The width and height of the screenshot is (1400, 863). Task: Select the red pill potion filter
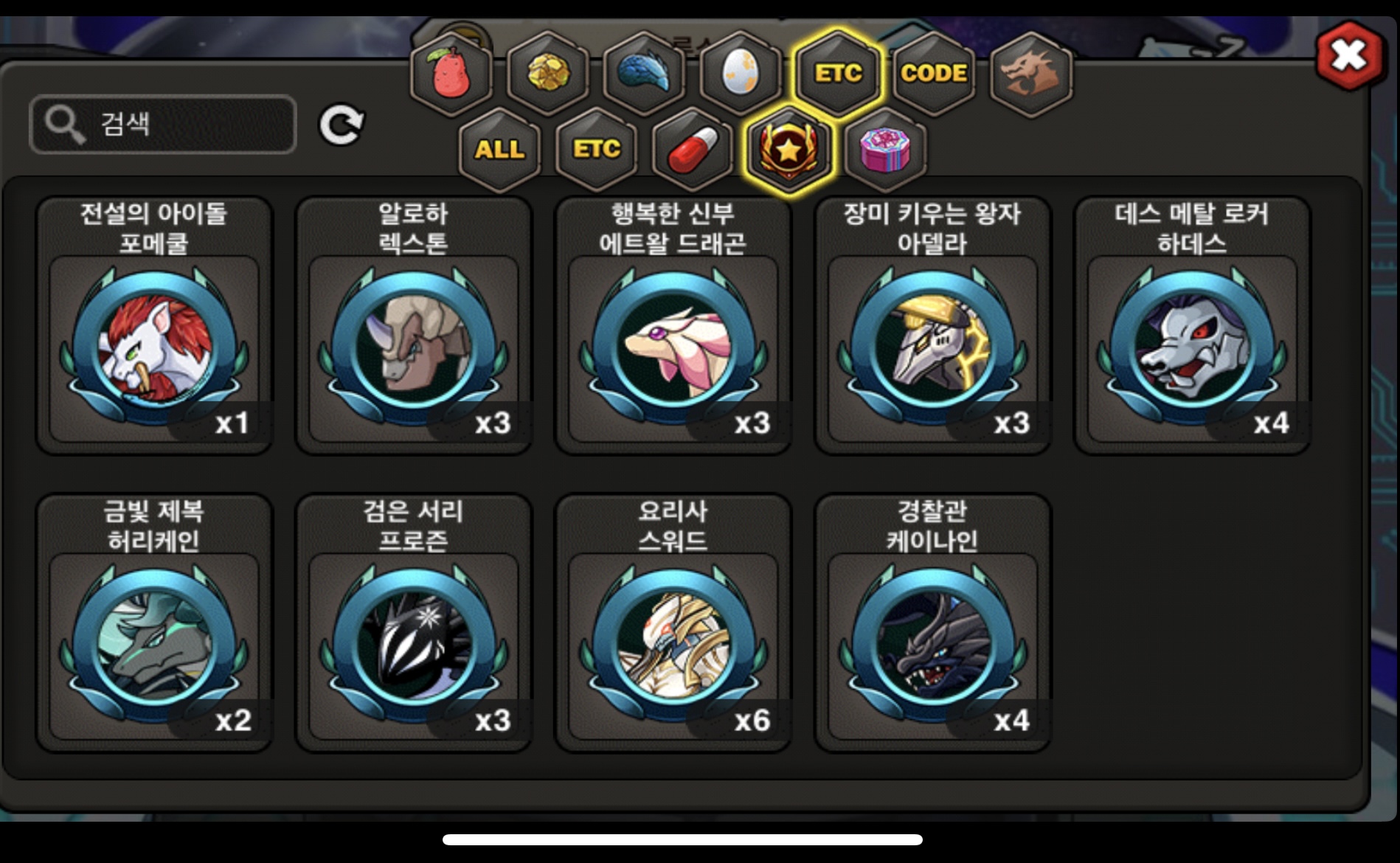tap(693, 150)
